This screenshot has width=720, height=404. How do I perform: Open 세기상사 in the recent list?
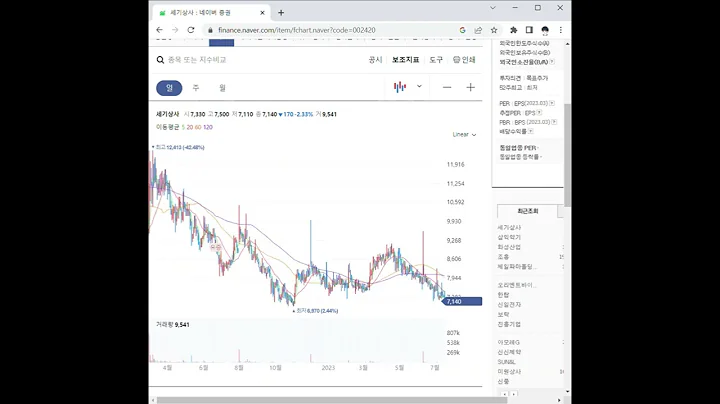point(509,228)
